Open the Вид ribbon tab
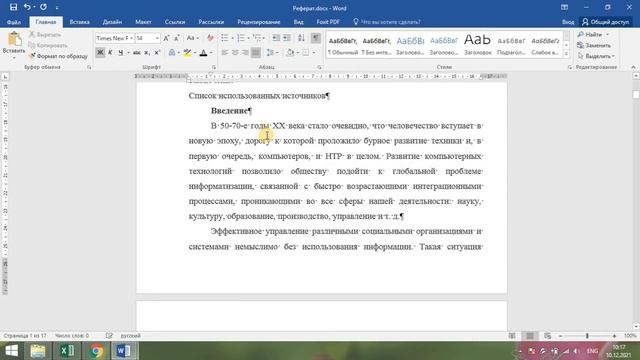This screenshot has height=360, width=640. pyautogui.click(x=298, y=22)
